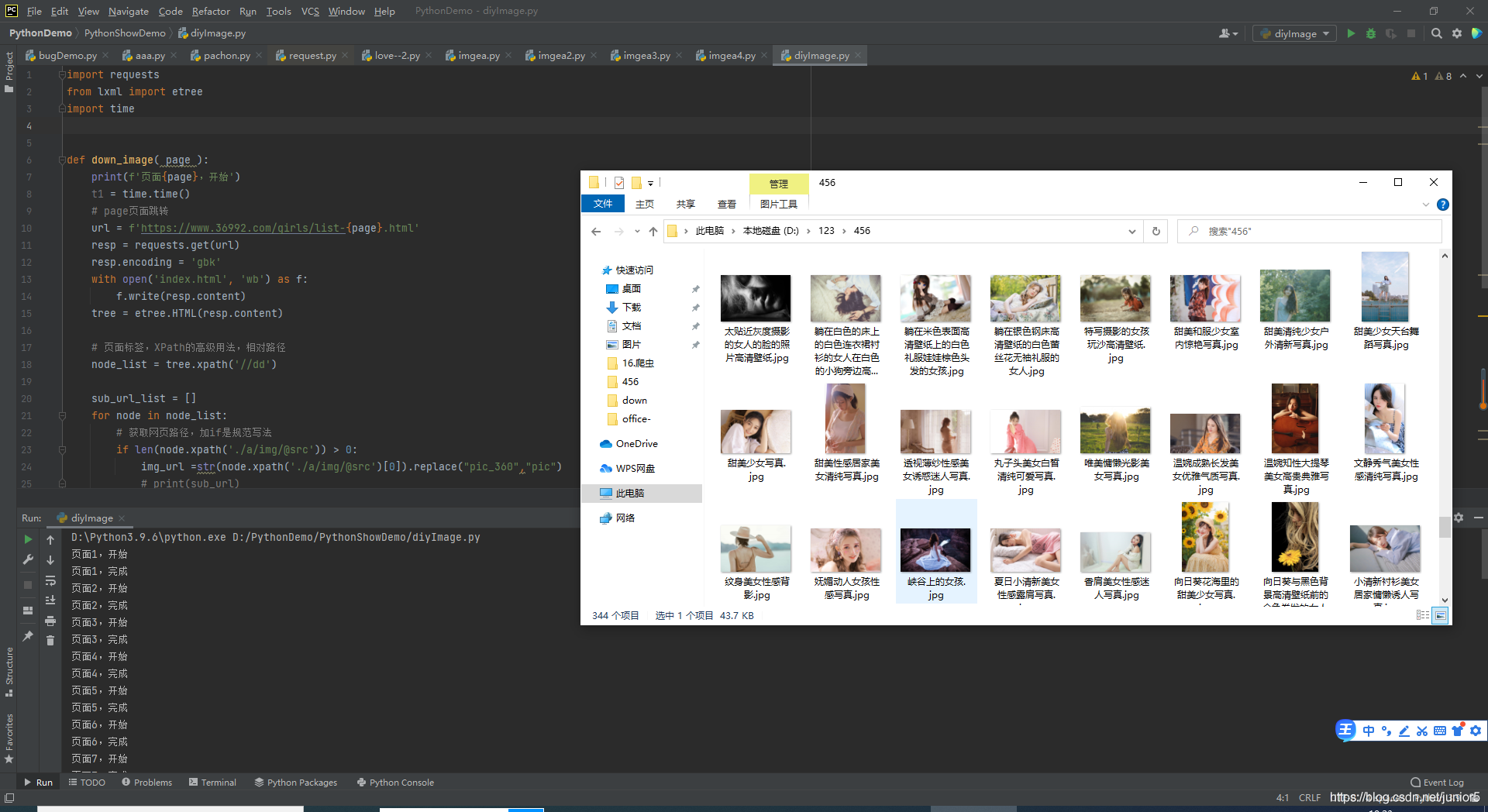Open the Terminal tool window
The image size is (1488, 812).
click(212, 783)
